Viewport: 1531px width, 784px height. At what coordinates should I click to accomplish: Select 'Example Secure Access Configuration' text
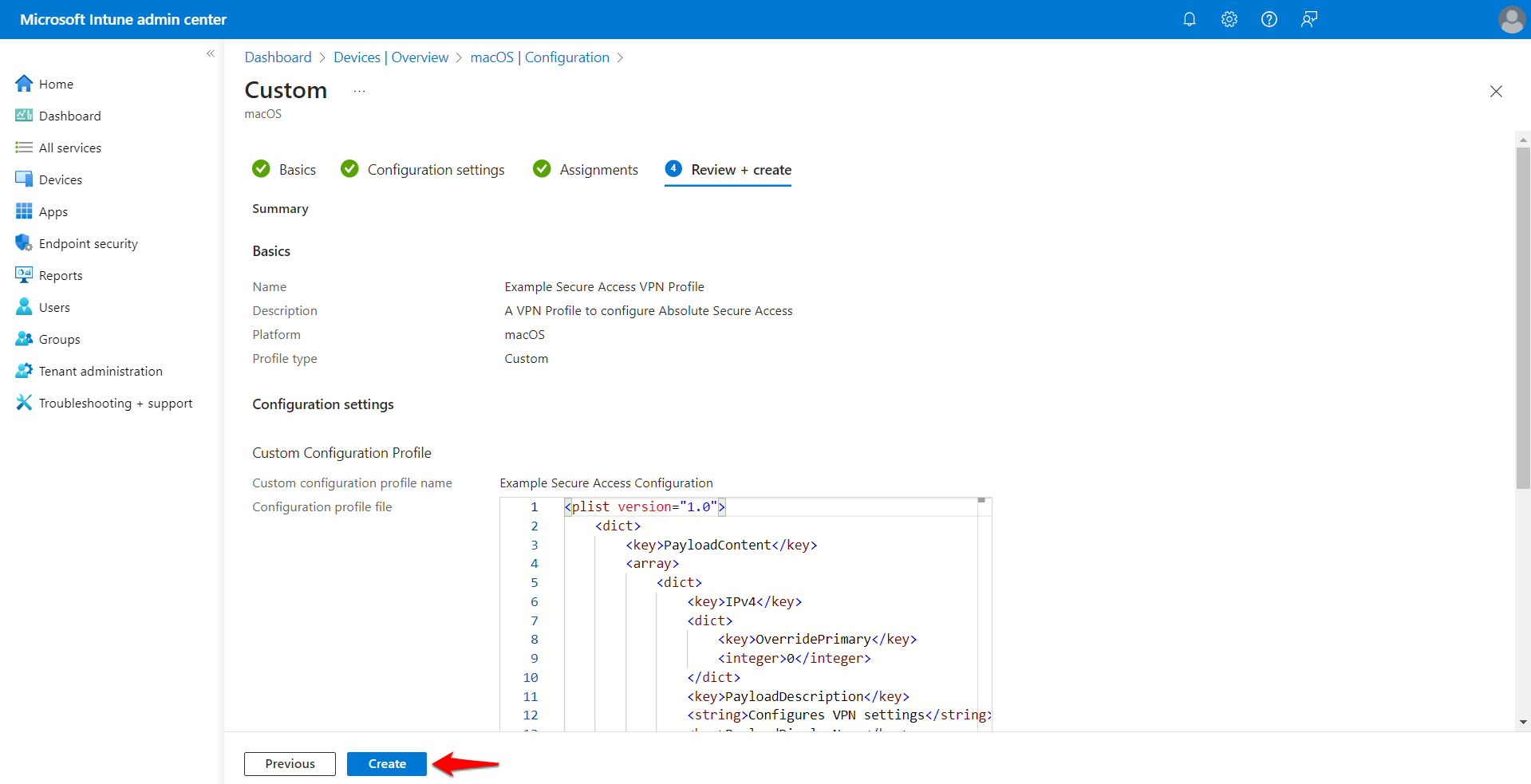pos(606,483)
